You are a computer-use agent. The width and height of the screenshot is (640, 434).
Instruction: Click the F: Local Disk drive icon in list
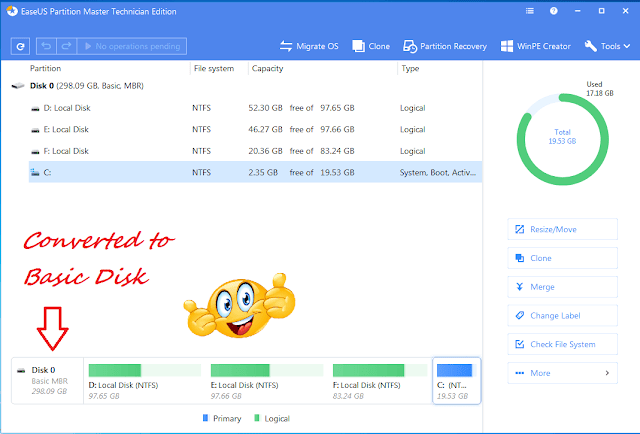(x=36, y=151)
